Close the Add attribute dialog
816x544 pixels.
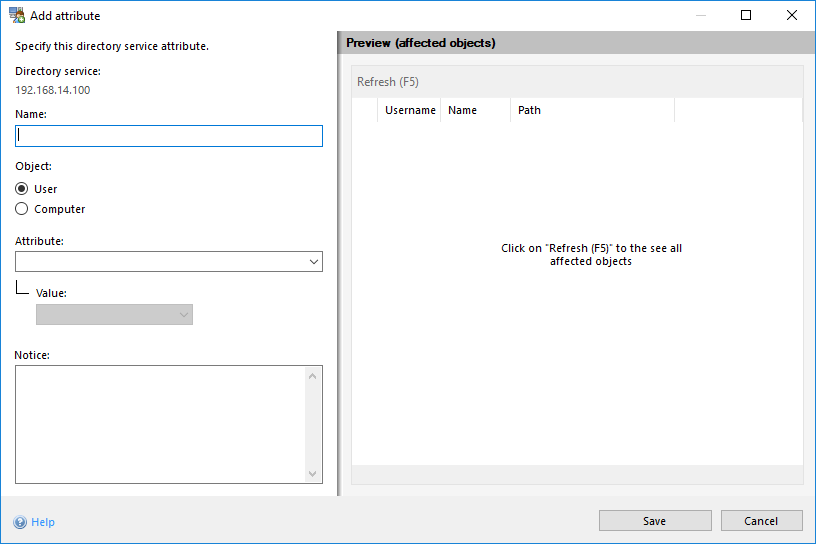(x=792, y=16)
